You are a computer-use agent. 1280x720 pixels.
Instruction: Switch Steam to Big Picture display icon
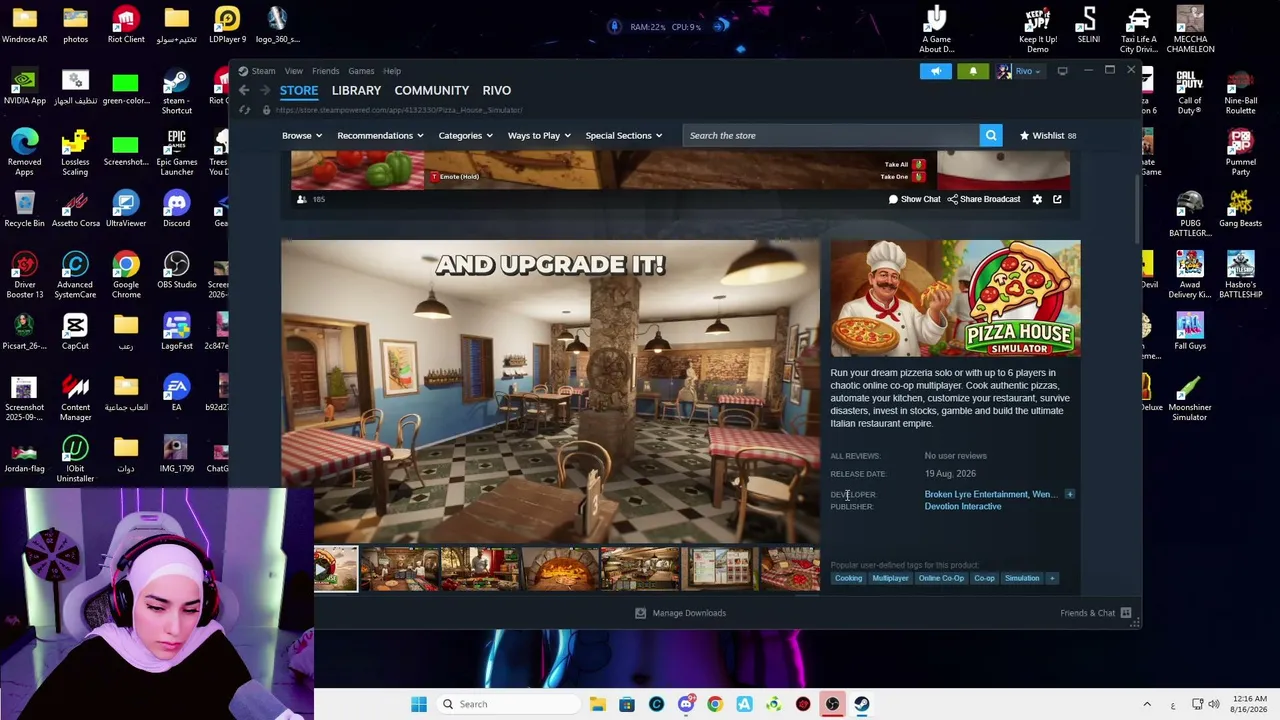point(1063,71)
